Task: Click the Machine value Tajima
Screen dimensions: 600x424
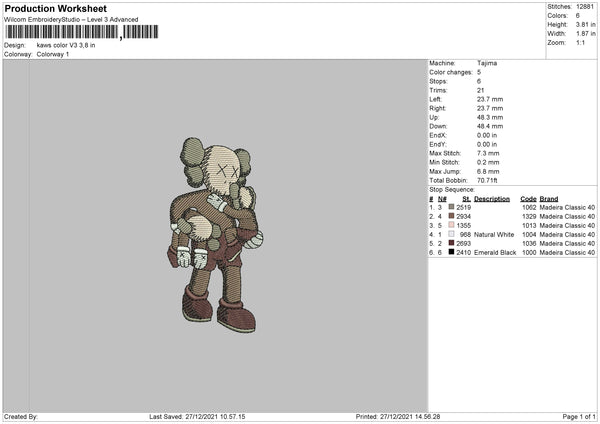Action: click(x=487, y=63)
